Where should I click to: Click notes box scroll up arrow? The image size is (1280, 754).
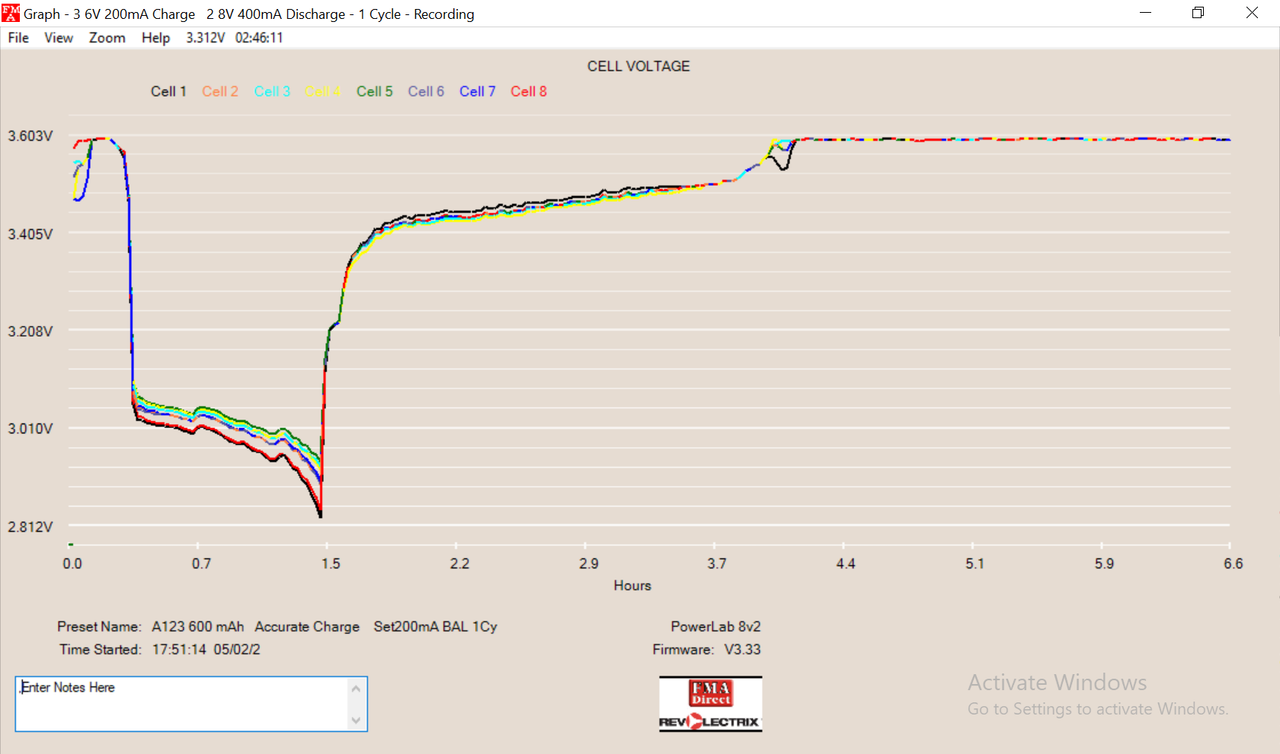click(357, 688)
